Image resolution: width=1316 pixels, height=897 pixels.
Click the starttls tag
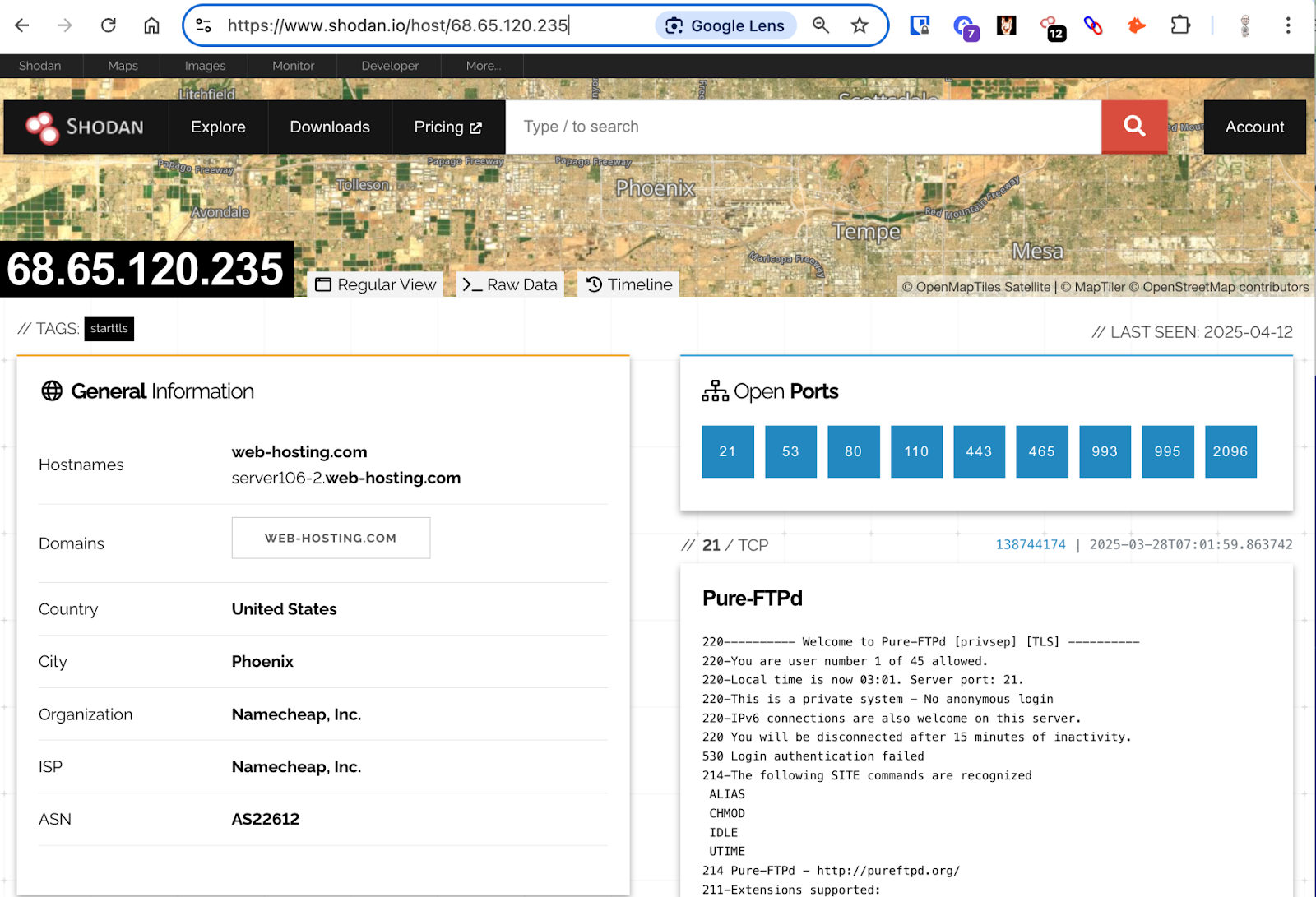point(109,328)
